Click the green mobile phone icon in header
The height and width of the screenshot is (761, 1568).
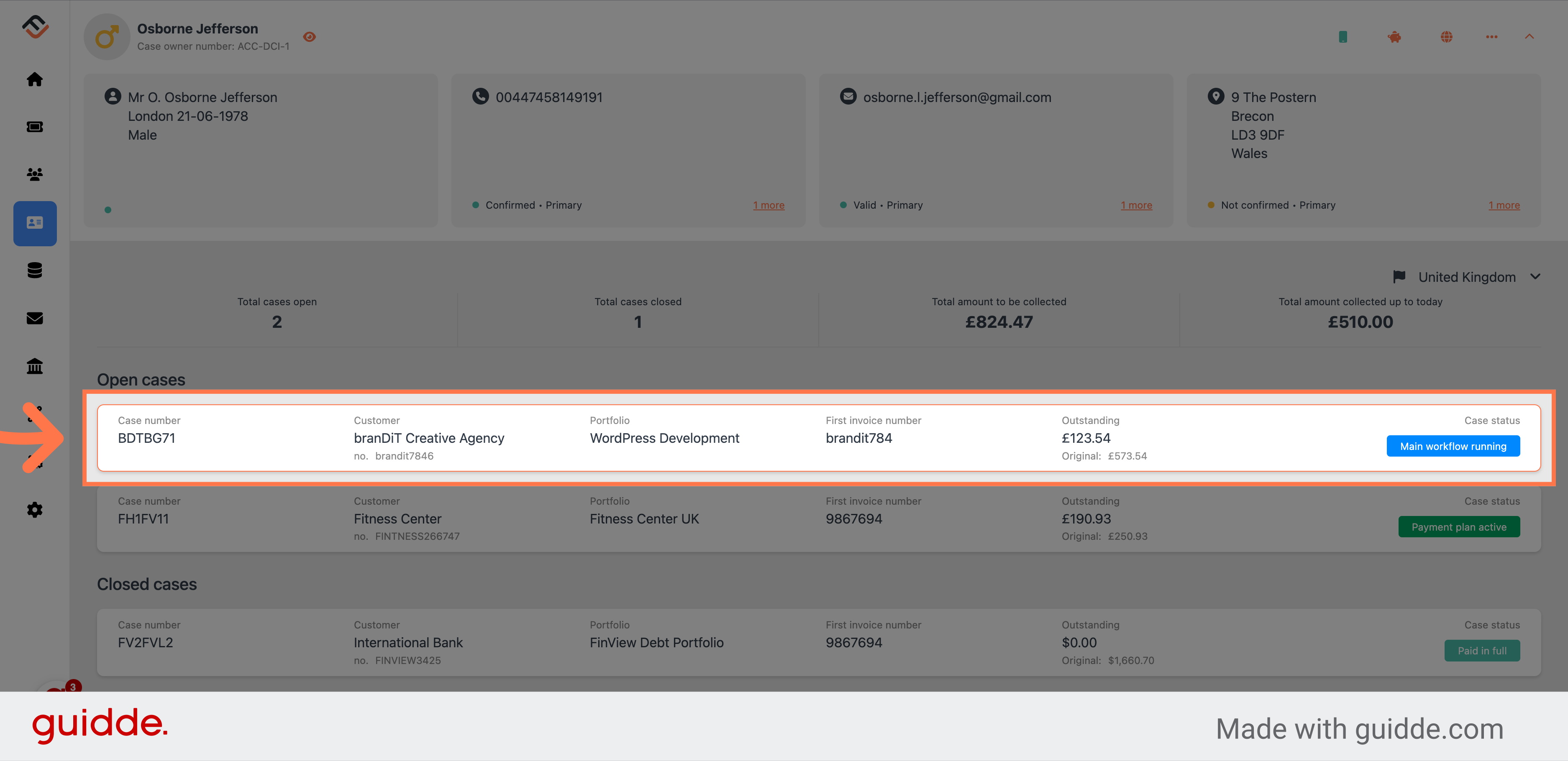1343,37
